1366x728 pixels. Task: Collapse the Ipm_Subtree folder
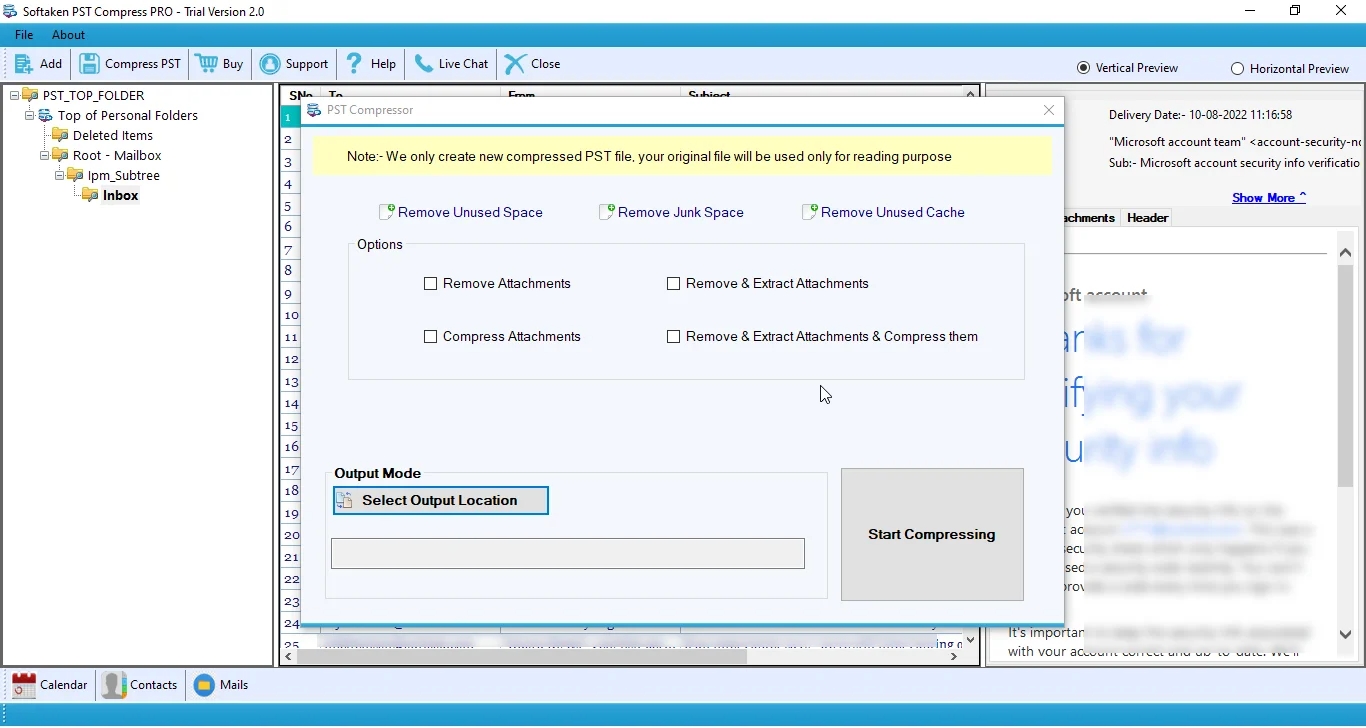(x=60, y=174)
